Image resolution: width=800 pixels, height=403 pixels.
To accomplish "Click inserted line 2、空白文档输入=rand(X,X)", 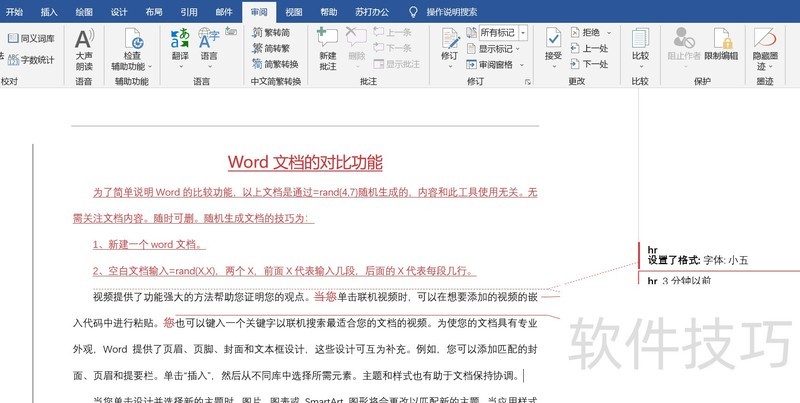I will 284,271.
